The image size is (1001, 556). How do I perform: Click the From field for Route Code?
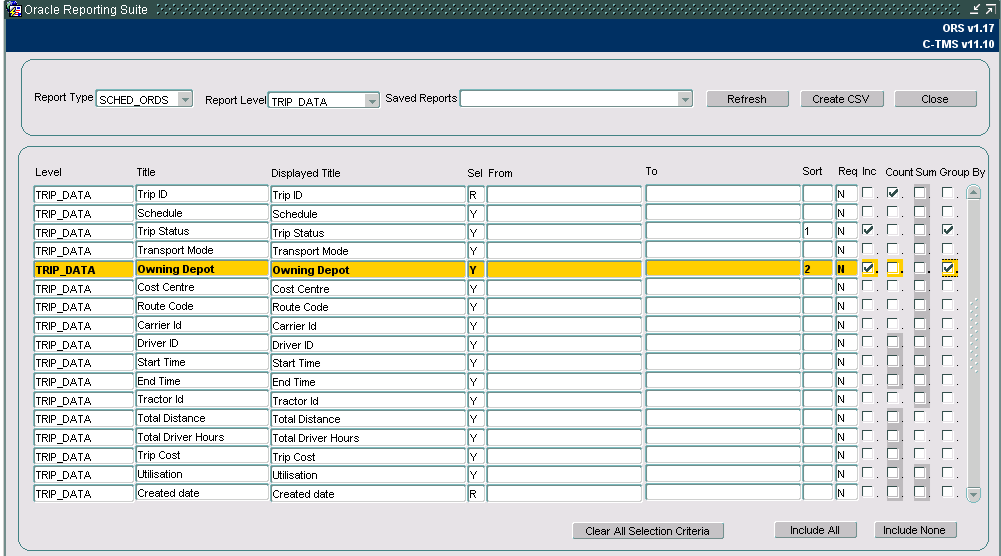pyautogui.click(x=564, y=306)
